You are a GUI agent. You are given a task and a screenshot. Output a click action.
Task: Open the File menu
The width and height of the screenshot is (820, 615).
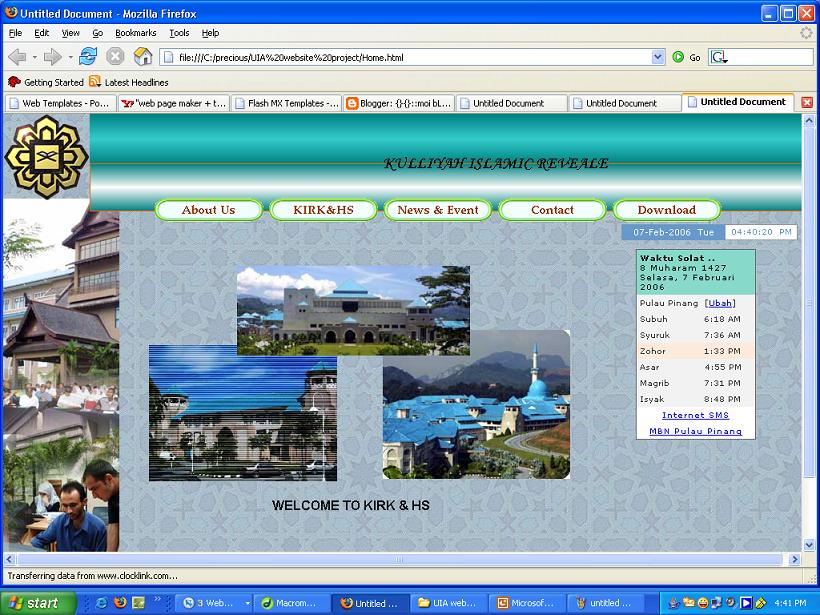click(15, 33)
